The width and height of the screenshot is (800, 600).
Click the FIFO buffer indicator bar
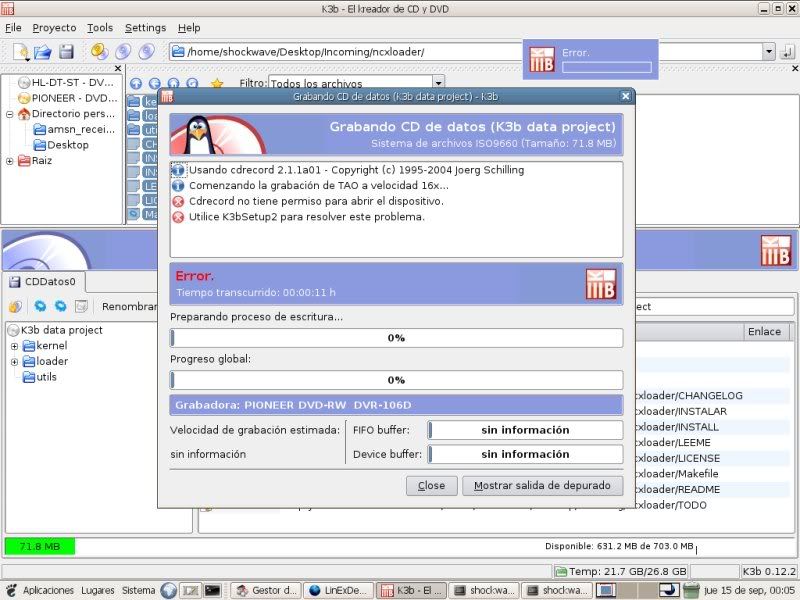526,430
